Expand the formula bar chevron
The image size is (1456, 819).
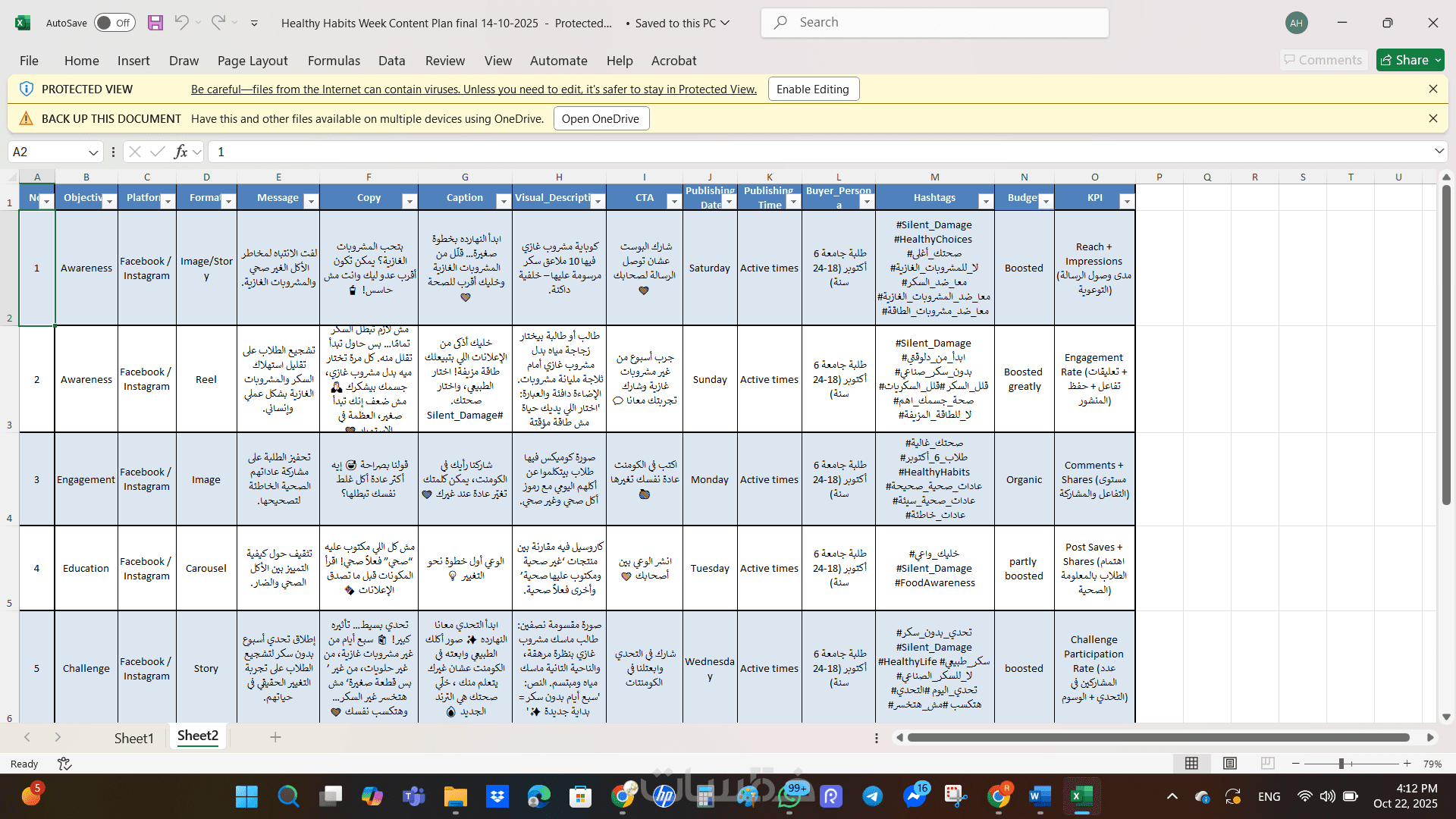click(1439, 152)
